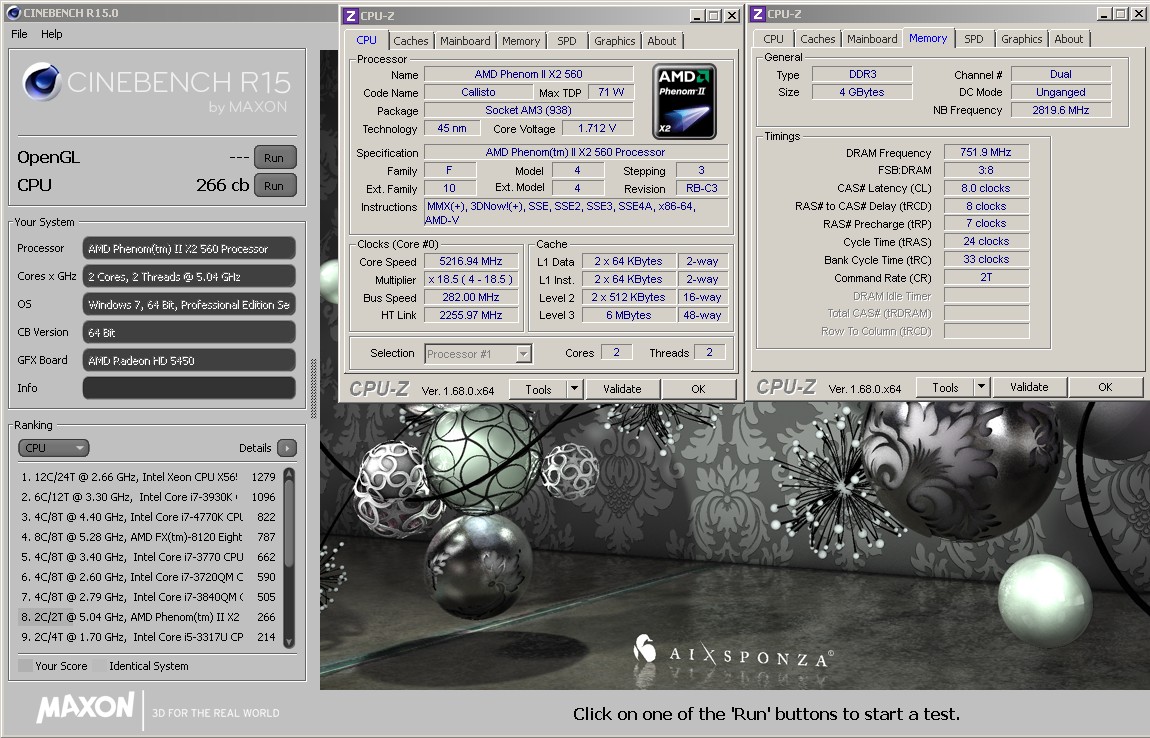Click Tools button in left CPU-Z window

pos(538,390)
